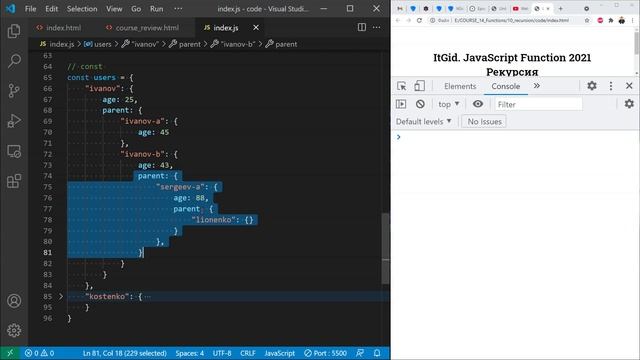Image resolution: width=640 pixels, height=360 pixels.
Task: Open the Default levels dropdown
Action: [x=423, y=122]
